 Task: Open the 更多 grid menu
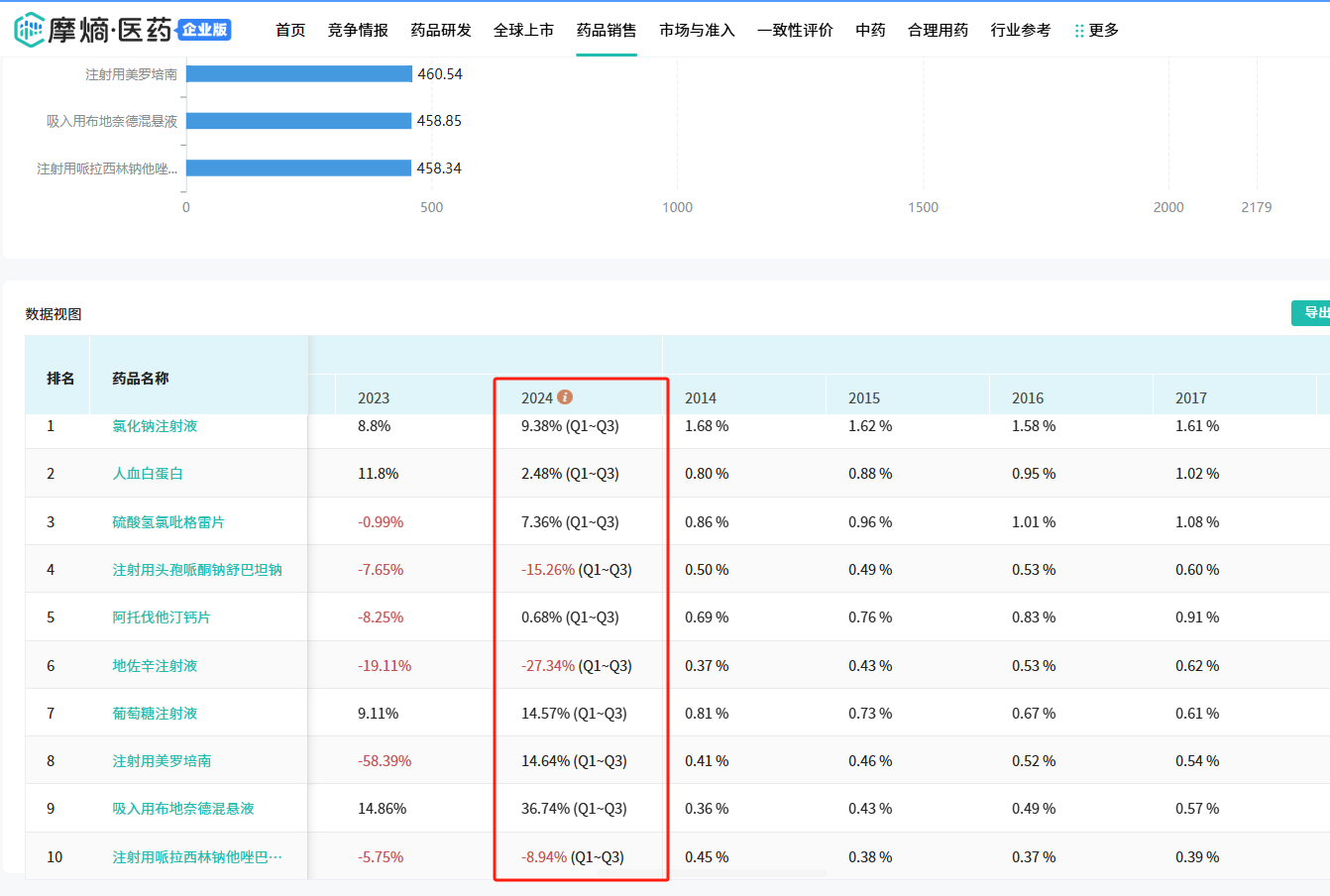1096,31
